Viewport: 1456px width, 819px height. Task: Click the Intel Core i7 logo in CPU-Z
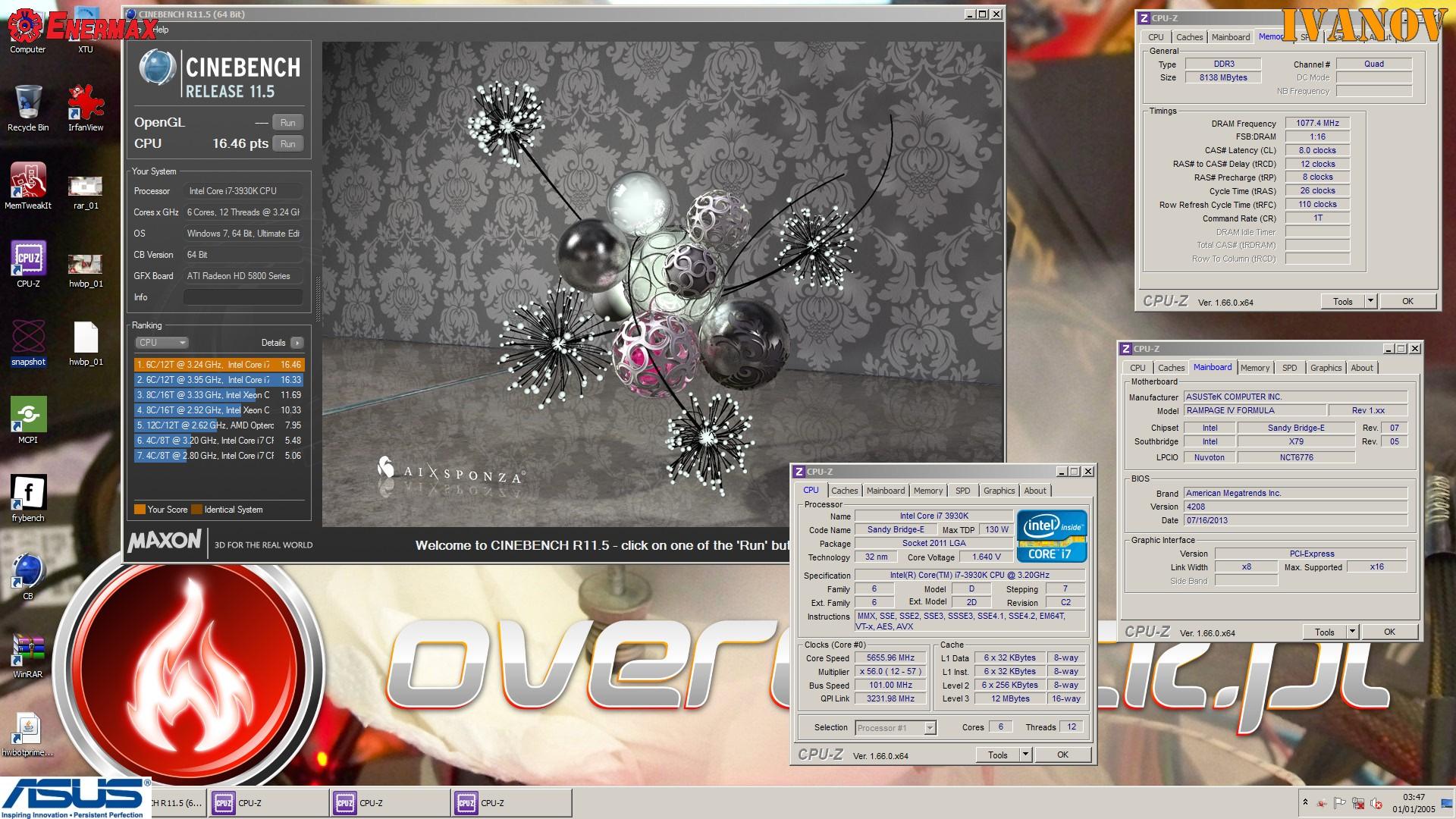1052,535
